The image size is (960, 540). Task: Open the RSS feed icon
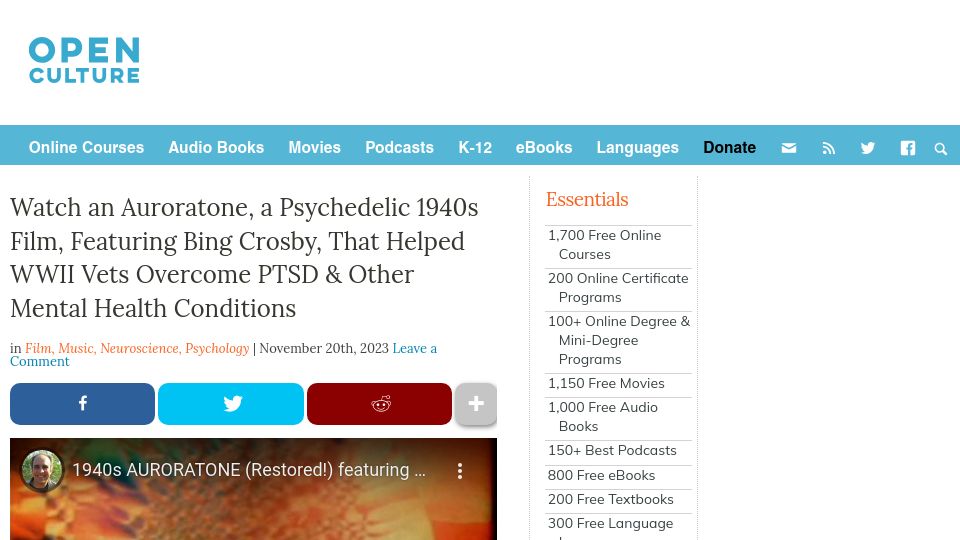coord(828,148)
